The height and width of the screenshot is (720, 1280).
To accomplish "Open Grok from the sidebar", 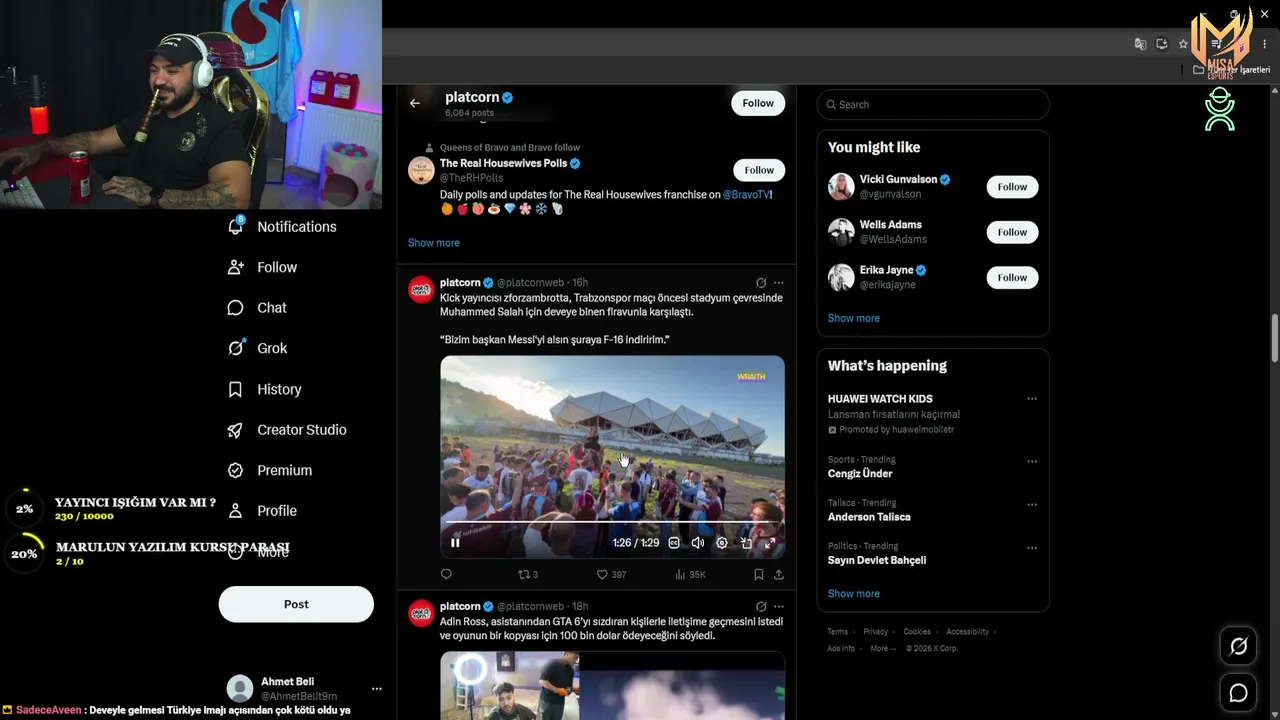I will point(257,348).
